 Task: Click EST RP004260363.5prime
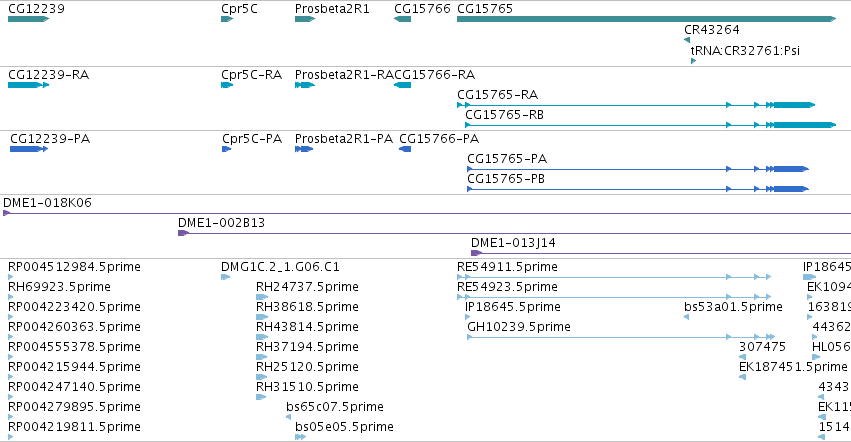coord(74,327)
